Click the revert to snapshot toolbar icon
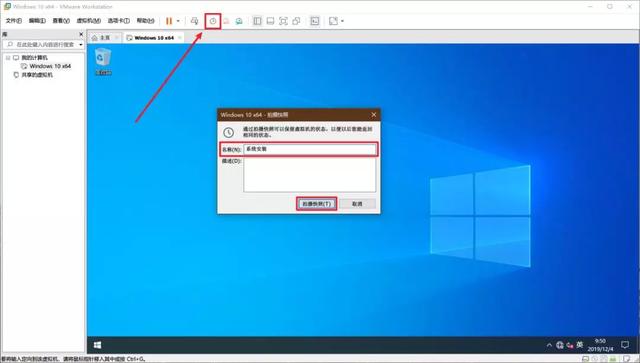Viewport: 640px width, 363px height. click(x=226, y=21)
